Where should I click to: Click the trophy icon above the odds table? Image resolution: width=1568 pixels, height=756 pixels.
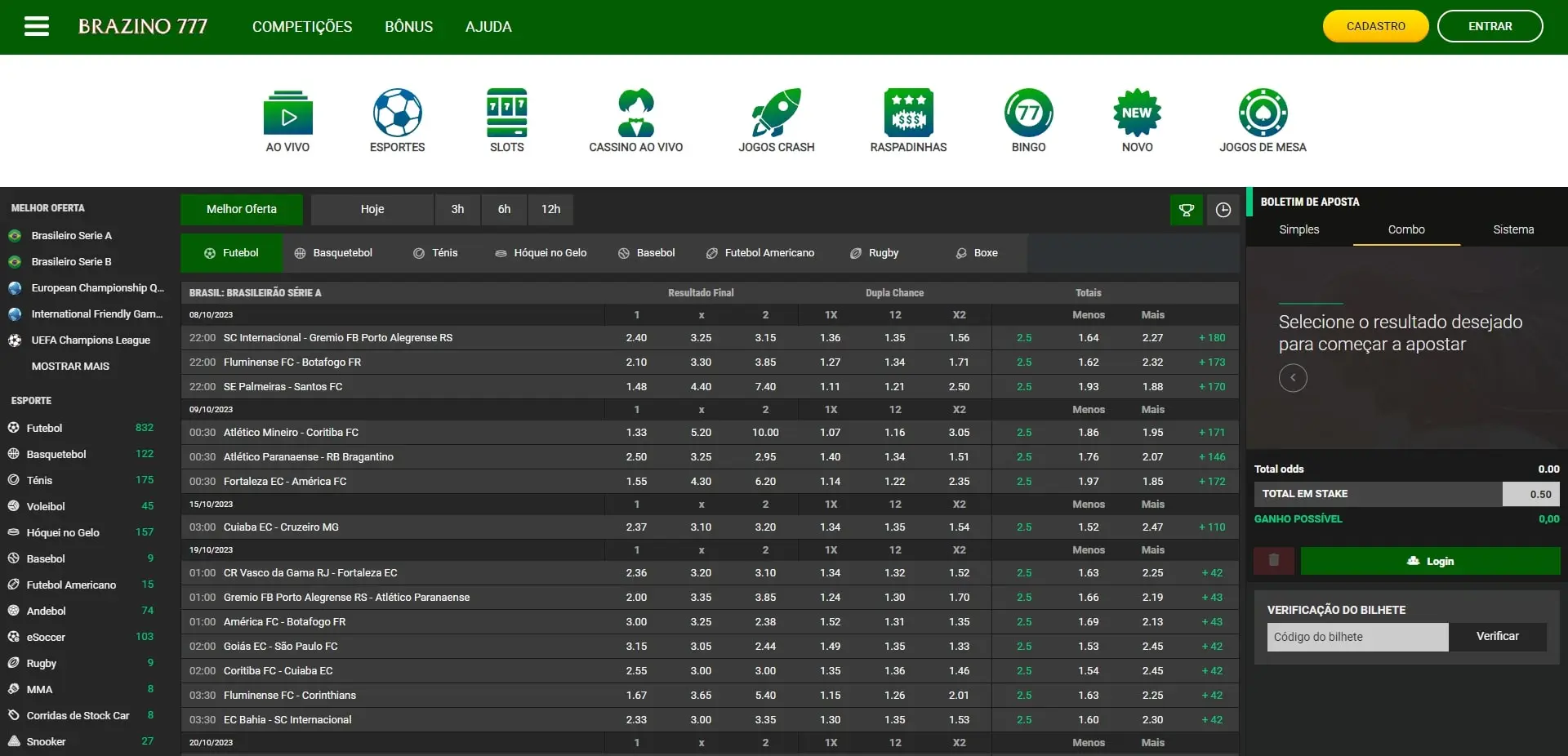tap(1186, 210)
